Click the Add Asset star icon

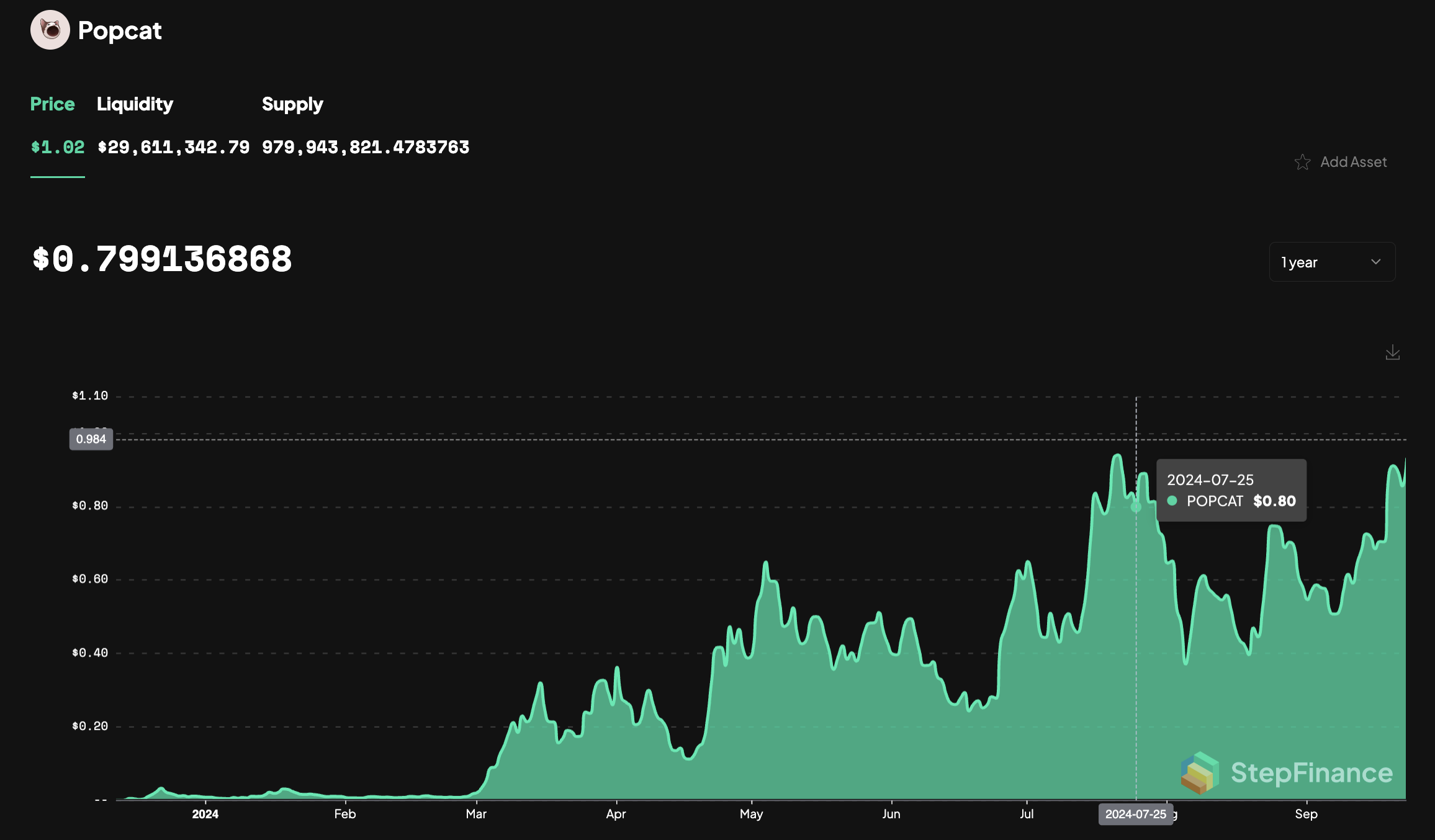1302,162
